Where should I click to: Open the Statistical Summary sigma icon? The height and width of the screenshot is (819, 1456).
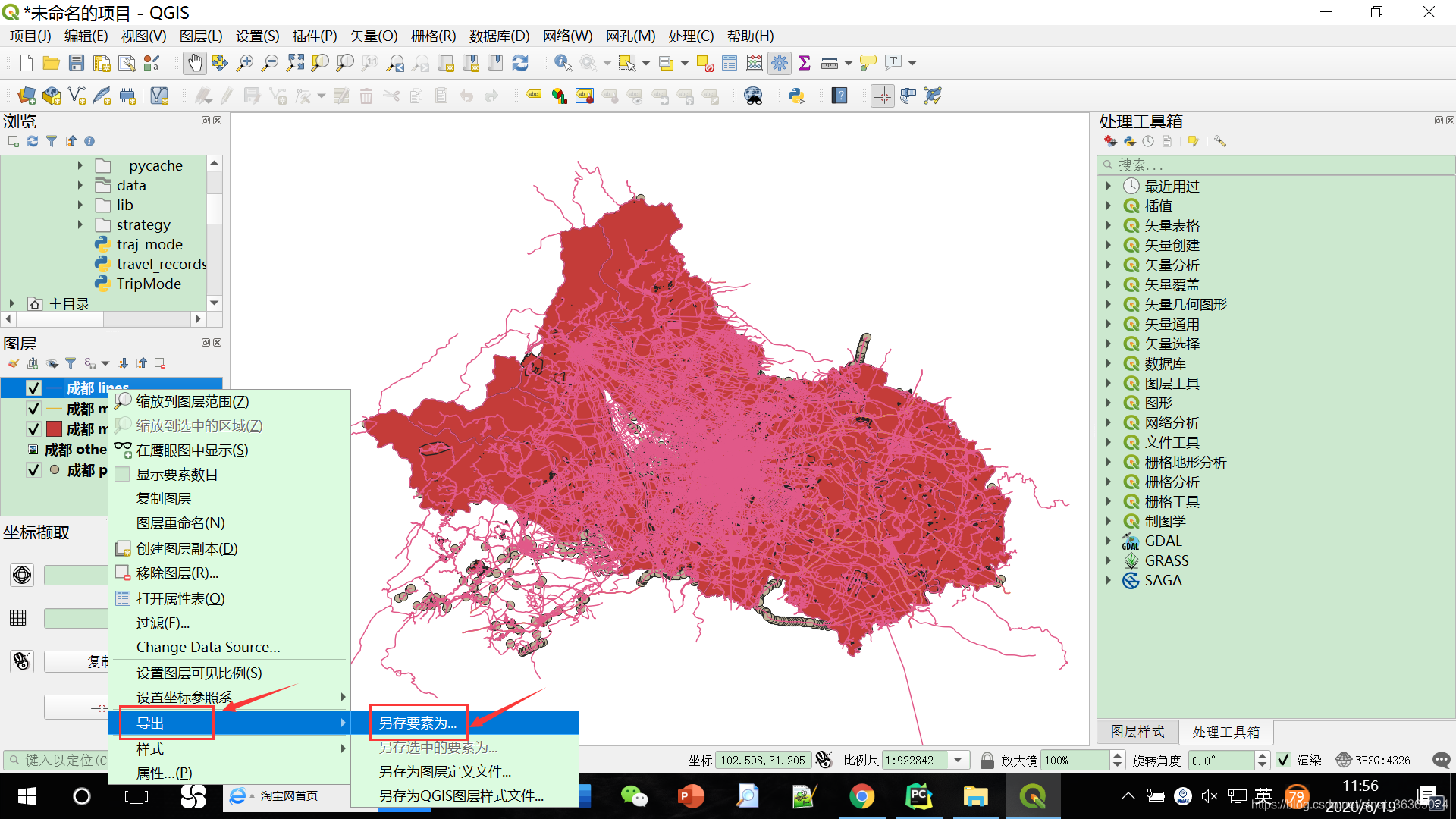805,63
